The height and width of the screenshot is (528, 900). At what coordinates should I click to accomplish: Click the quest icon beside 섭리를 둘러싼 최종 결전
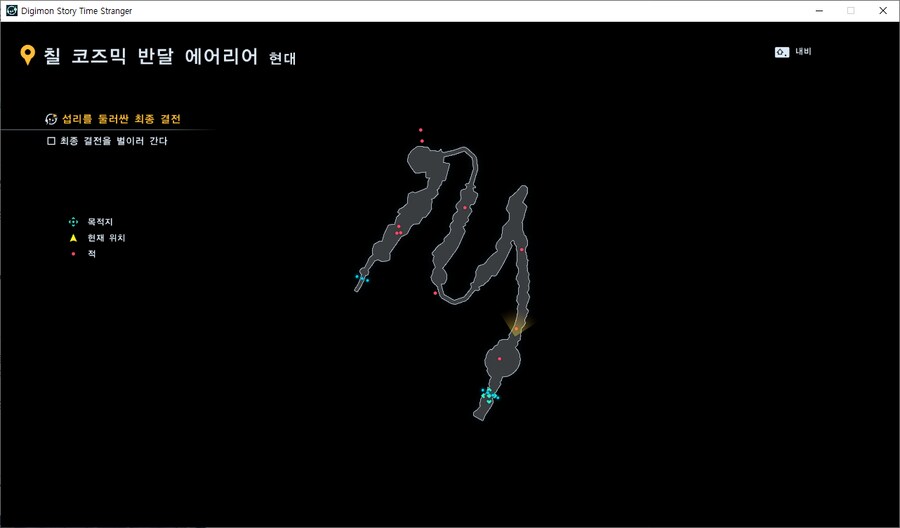(51, 119)
